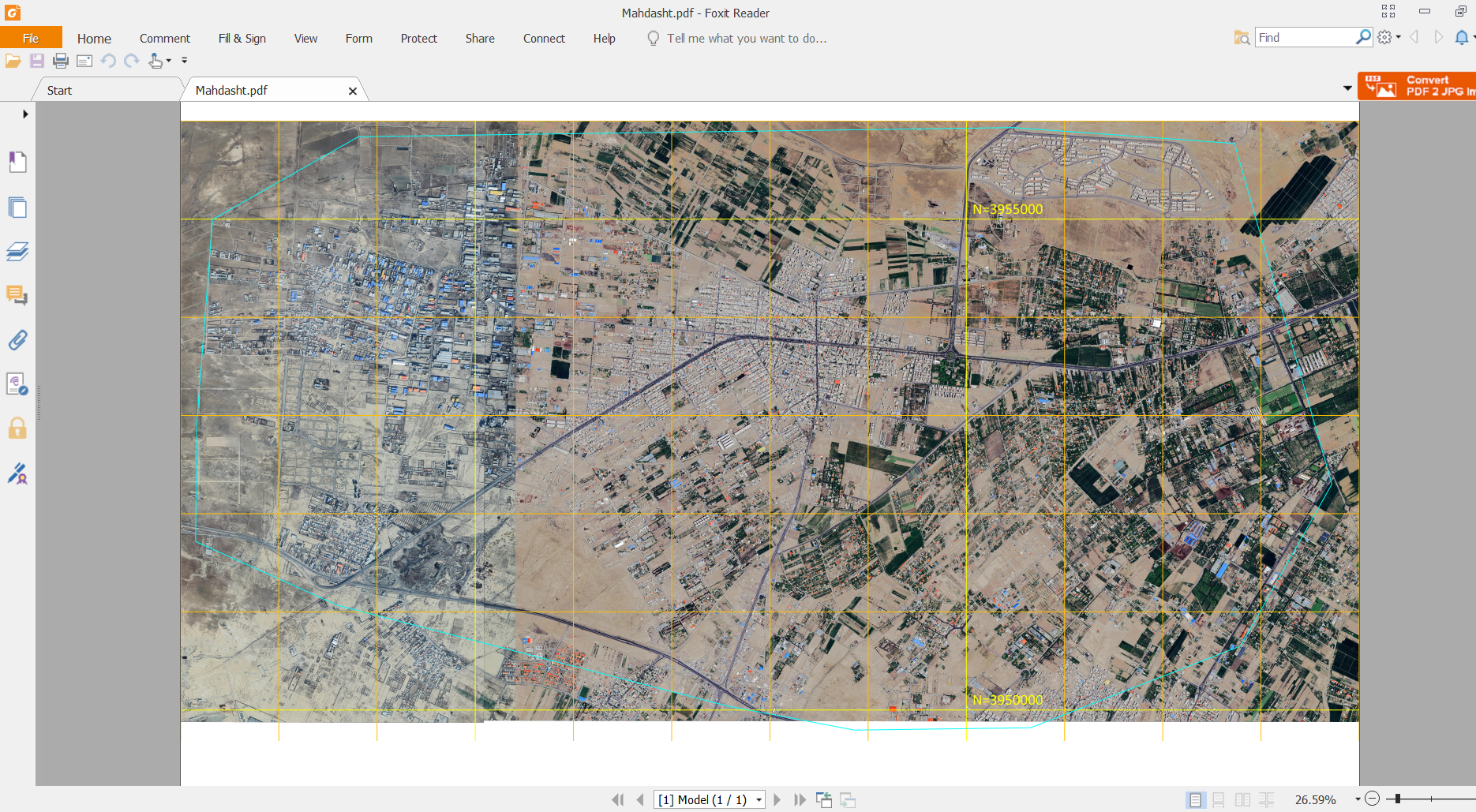Click the Open folder icon
This screenshot has width=1476, height=812.
13,61
